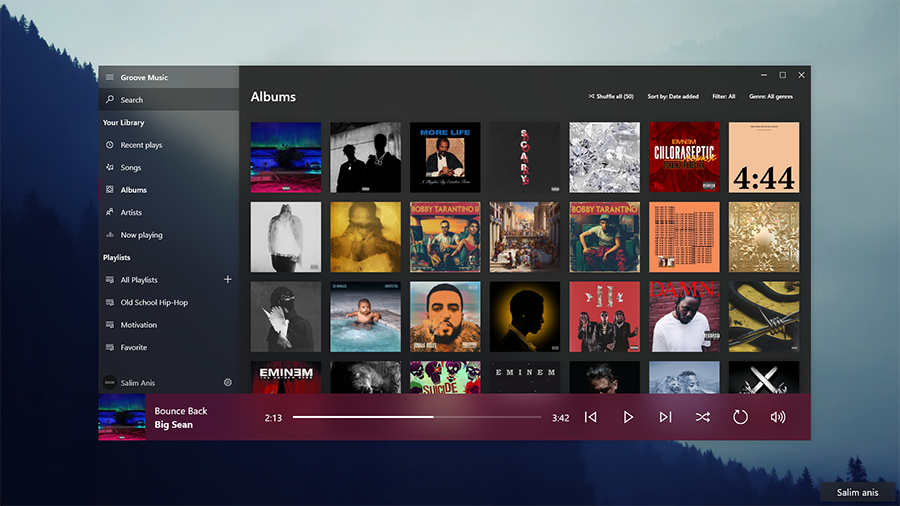Click the elapsed time 2:13

click(273, 418)
